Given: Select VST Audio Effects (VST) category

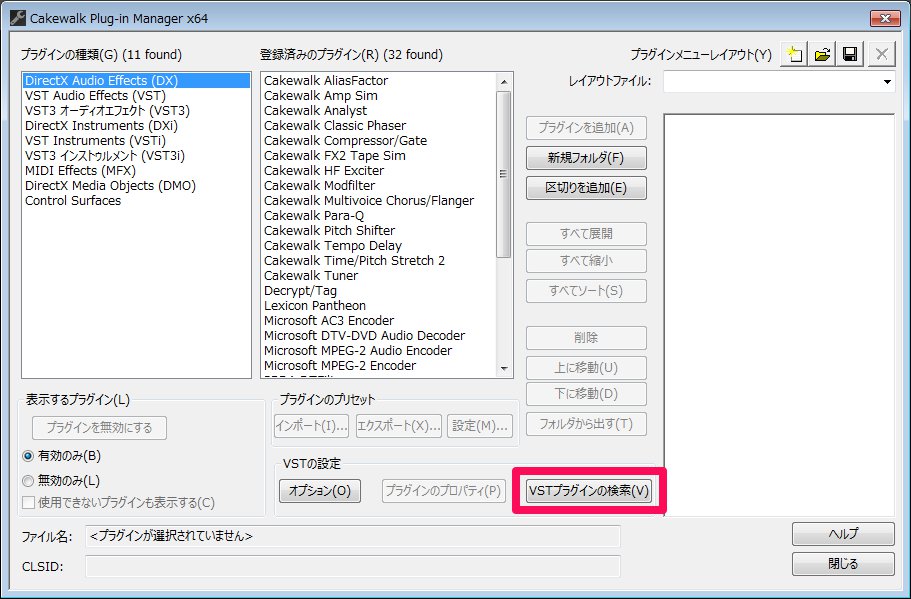Looking at the screenshot, I should coord(136,96).
